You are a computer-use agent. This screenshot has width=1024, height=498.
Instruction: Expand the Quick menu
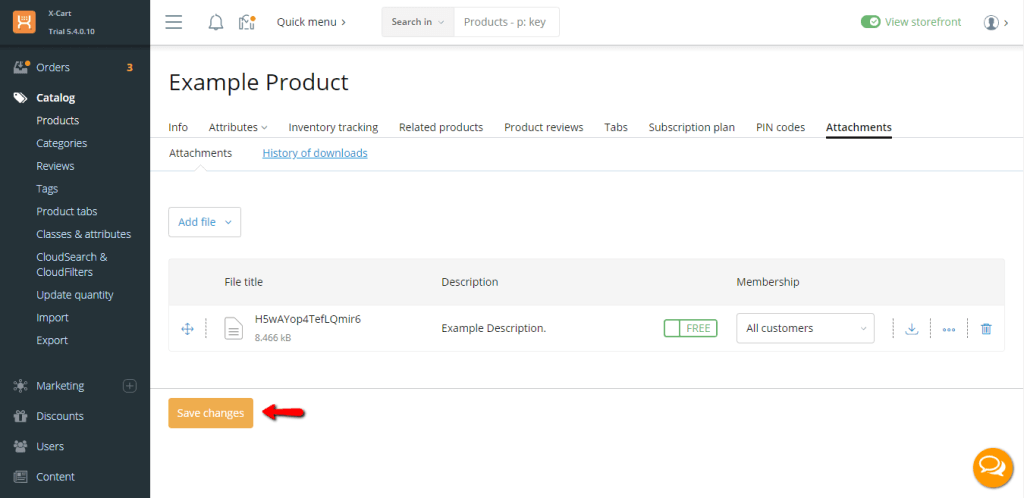[312, 22]
